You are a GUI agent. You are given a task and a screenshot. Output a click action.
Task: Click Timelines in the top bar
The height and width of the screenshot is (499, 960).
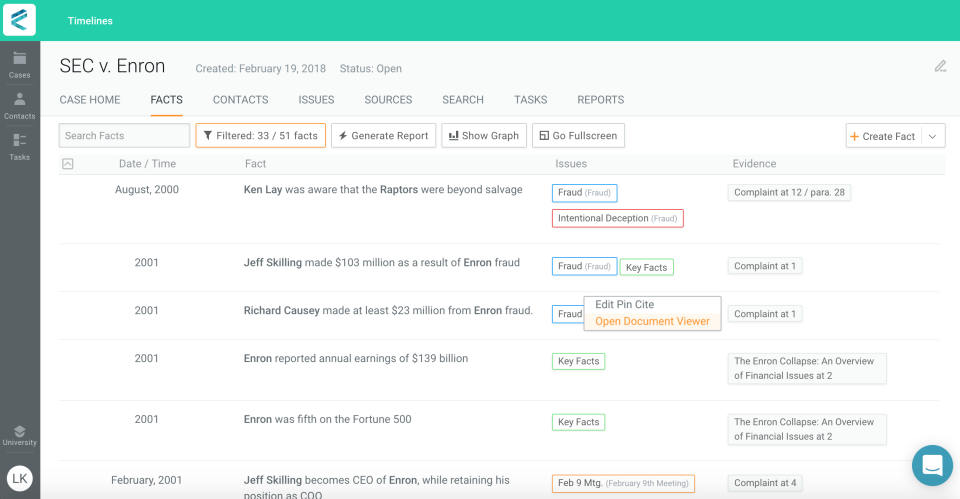90,21
